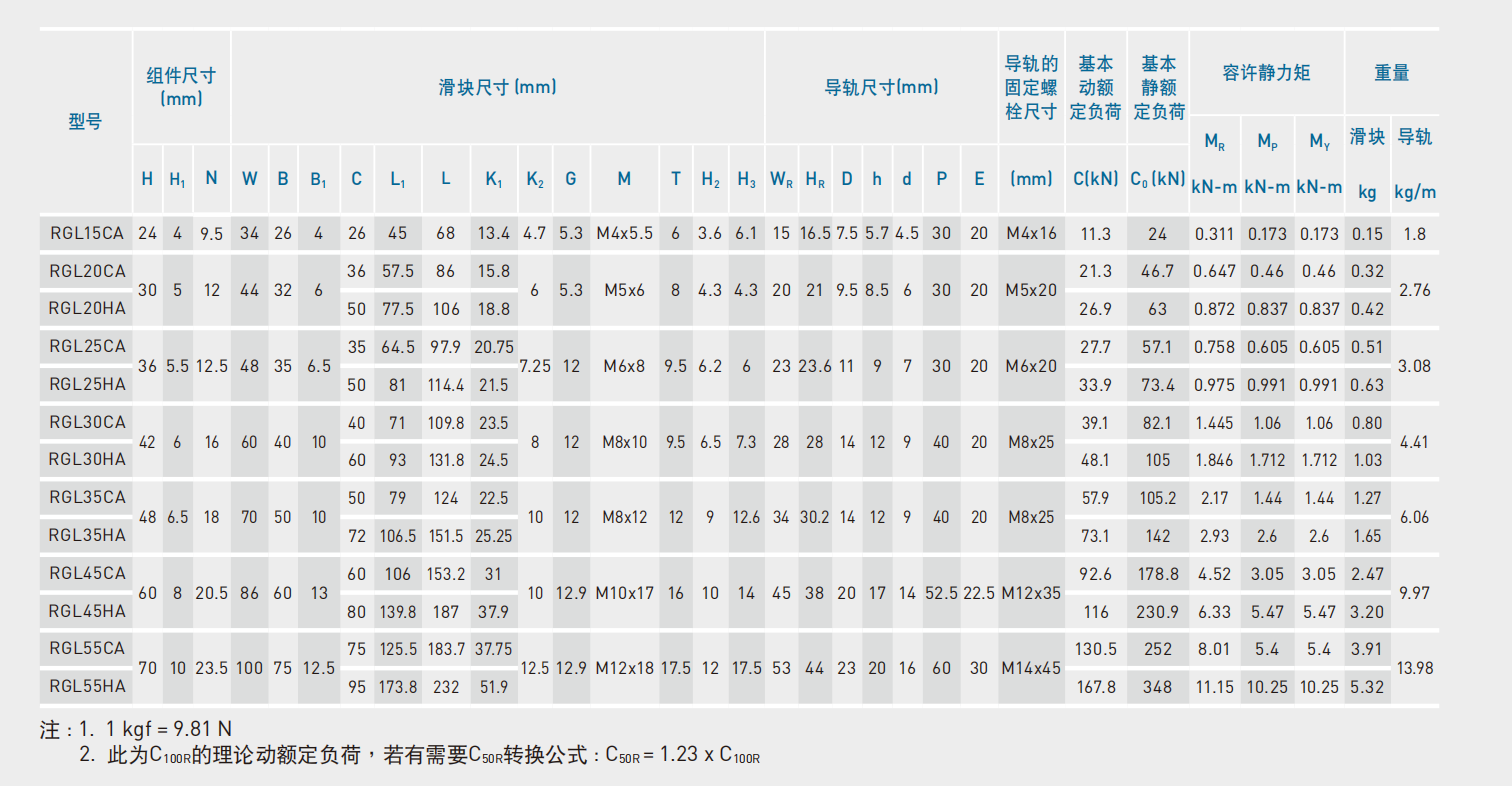Viewport: 1512px width, 786px height.
Task: Select rail weight value 2.76
Action: [x=1413, y=290]
